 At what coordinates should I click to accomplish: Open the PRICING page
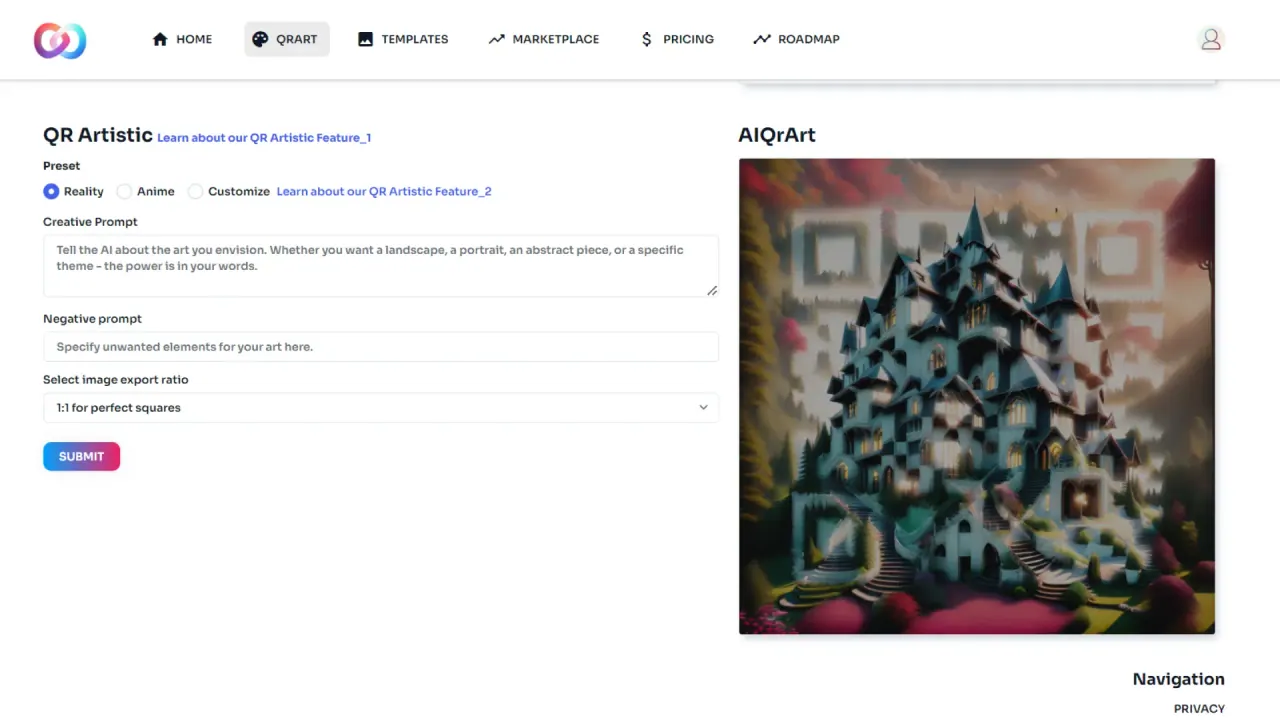click(677, 39)
